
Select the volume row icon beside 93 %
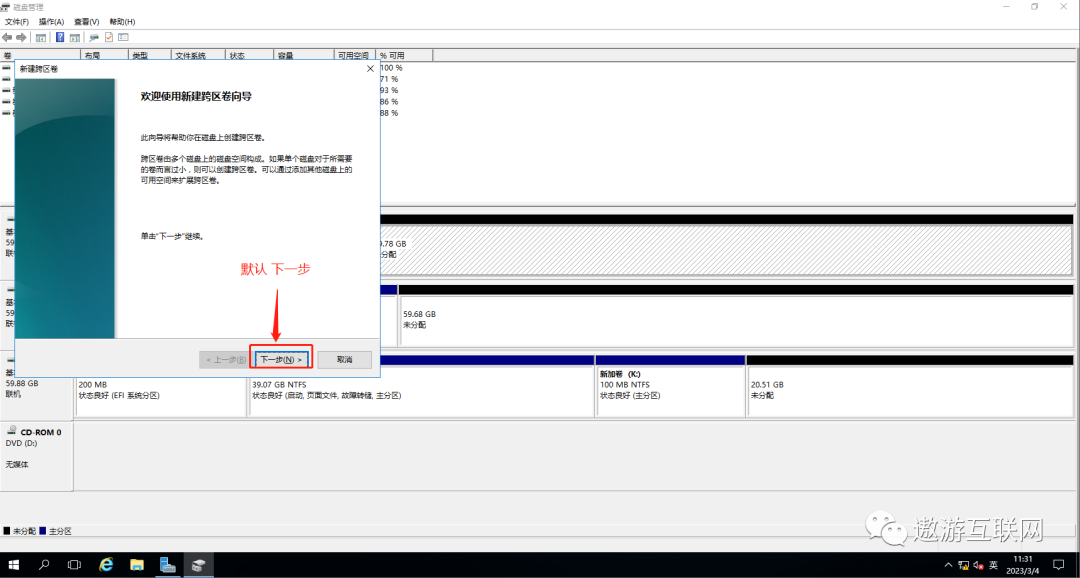[x=6, y=90]
